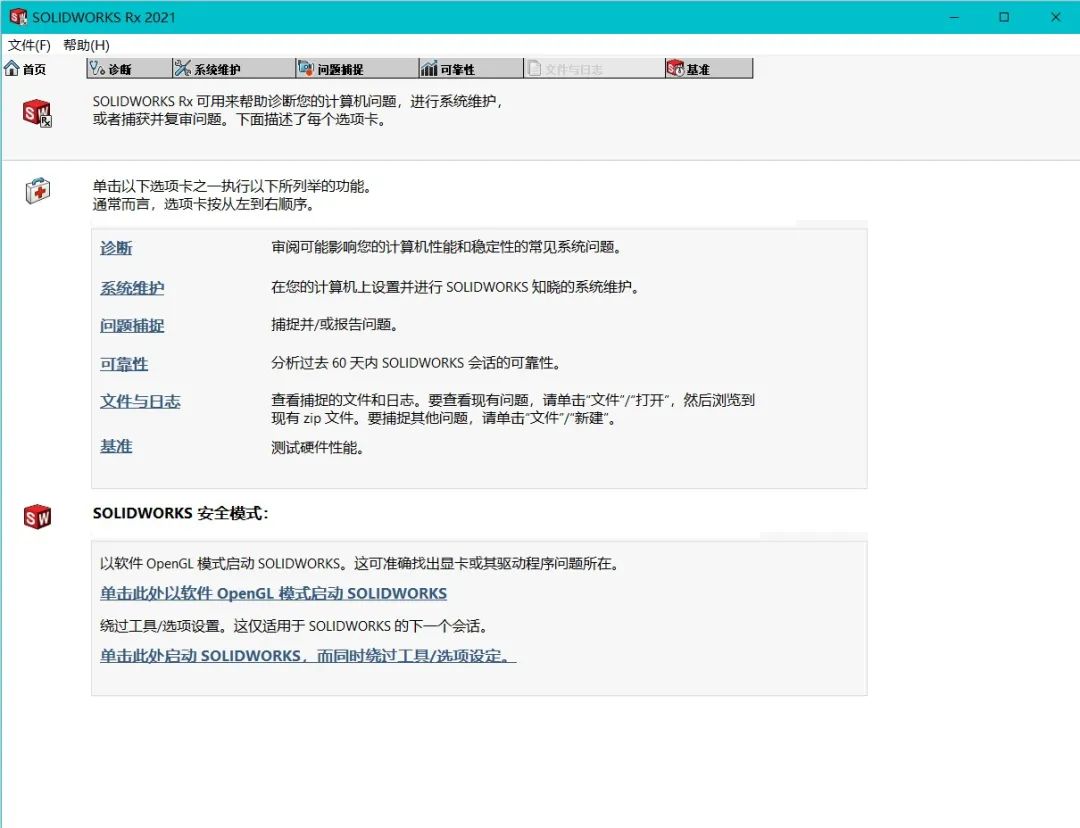Follow the 系统维护 link in list
The image size is (1080, 828).
[132, 288]
